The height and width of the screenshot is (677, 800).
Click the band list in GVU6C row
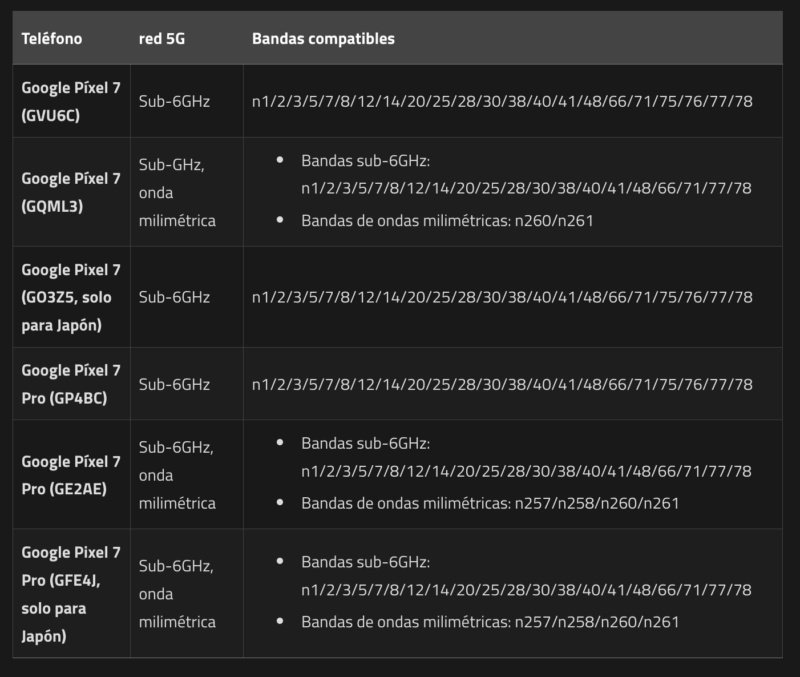tap(502, 101)
